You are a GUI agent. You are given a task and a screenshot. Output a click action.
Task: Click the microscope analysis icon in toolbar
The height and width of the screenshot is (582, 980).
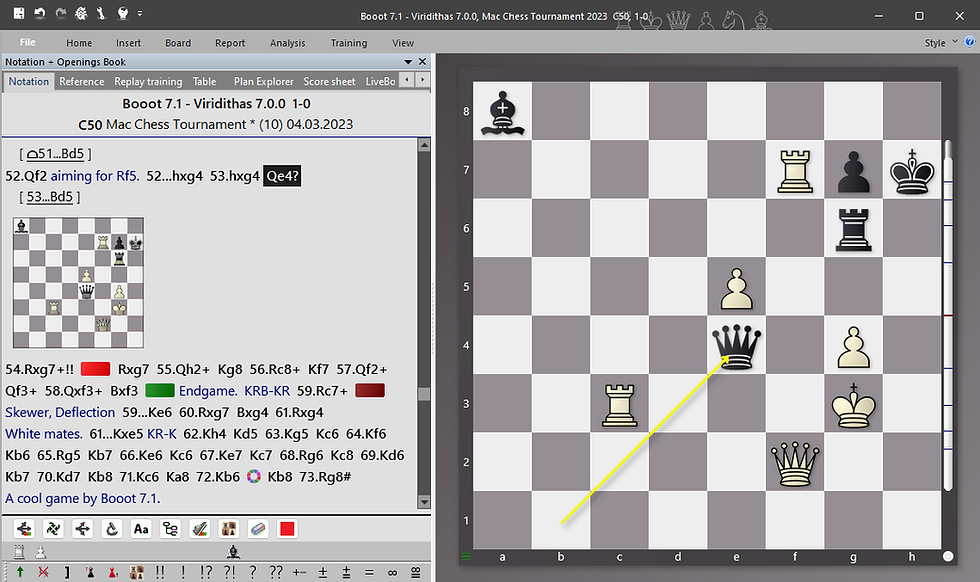coord(112,529)
